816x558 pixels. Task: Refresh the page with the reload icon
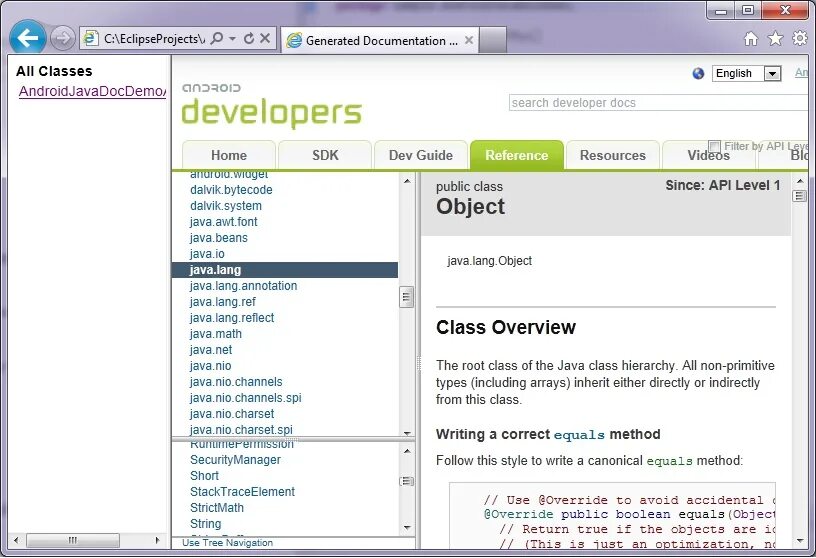tap(249, 39)
